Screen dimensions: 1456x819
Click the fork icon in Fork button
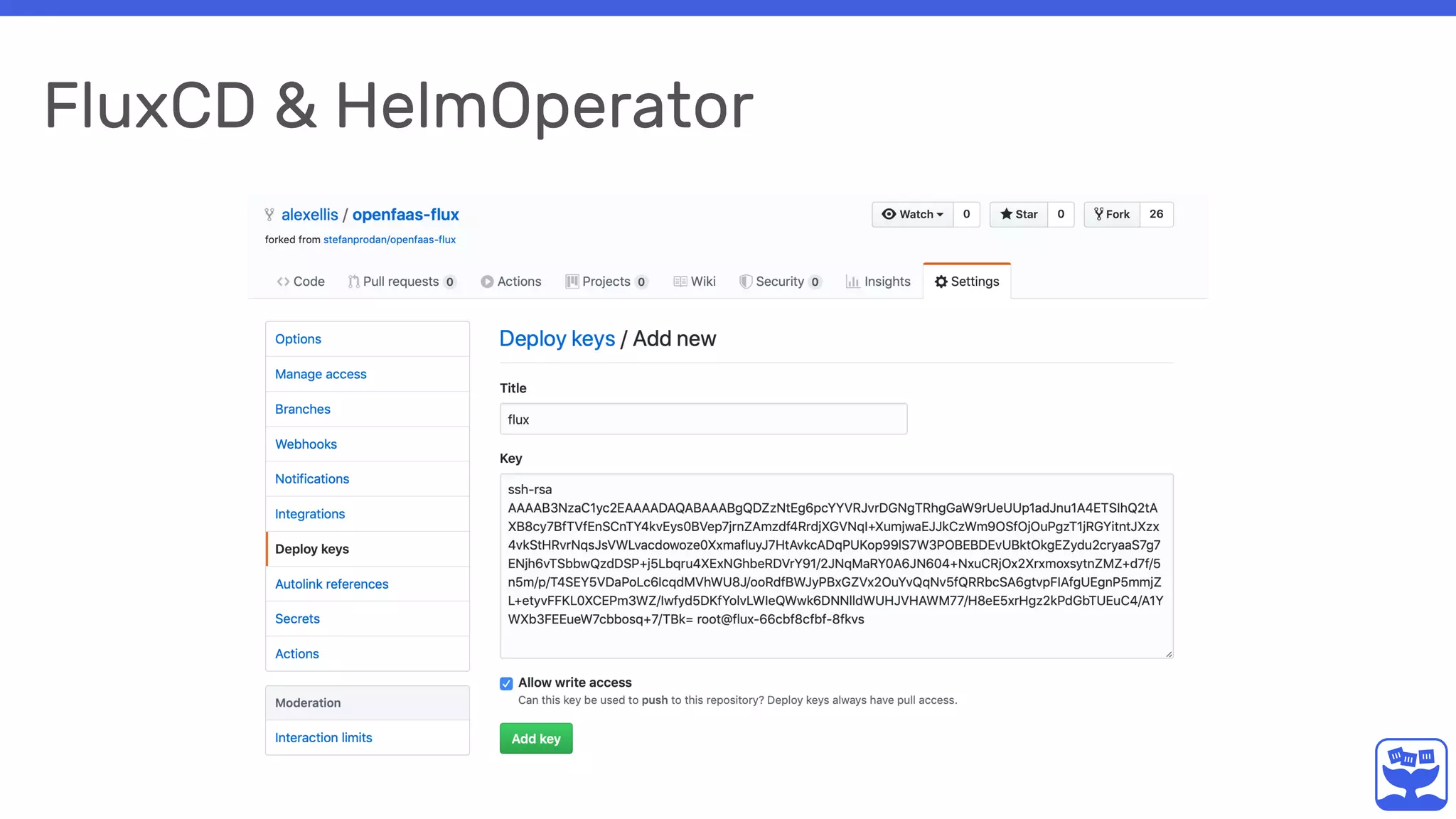[1099, 214]
